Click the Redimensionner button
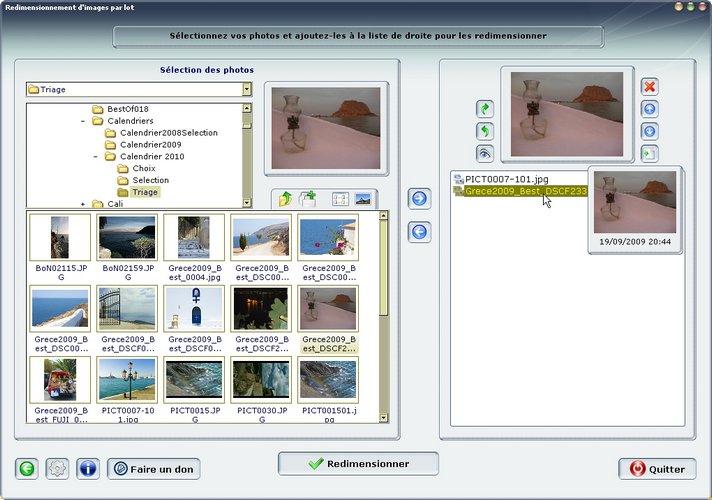 358,464
